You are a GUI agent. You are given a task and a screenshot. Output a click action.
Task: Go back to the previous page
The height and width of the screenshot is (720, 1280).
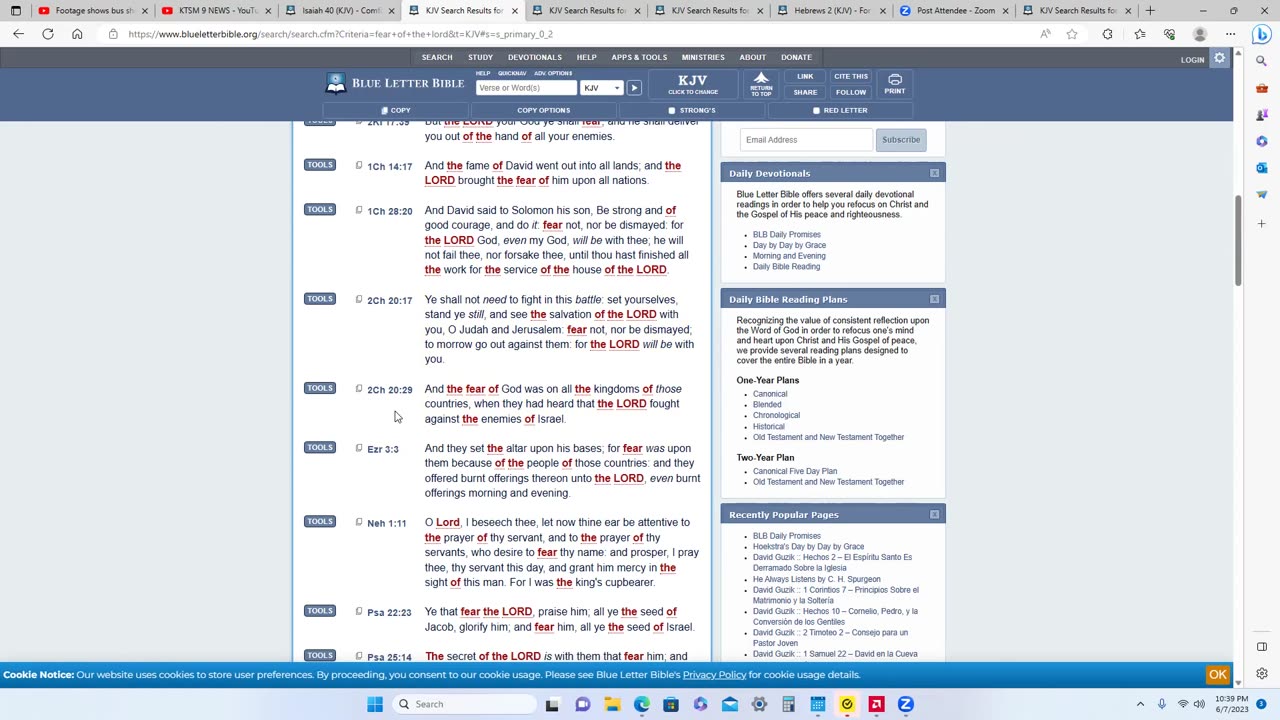tap(18, 34)
